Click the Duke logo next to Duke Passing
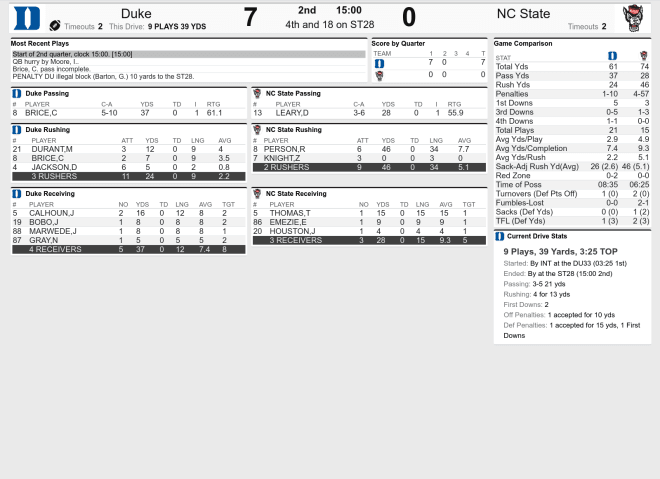The width and height of the screenshot is (660, 479). pos(16,93)
